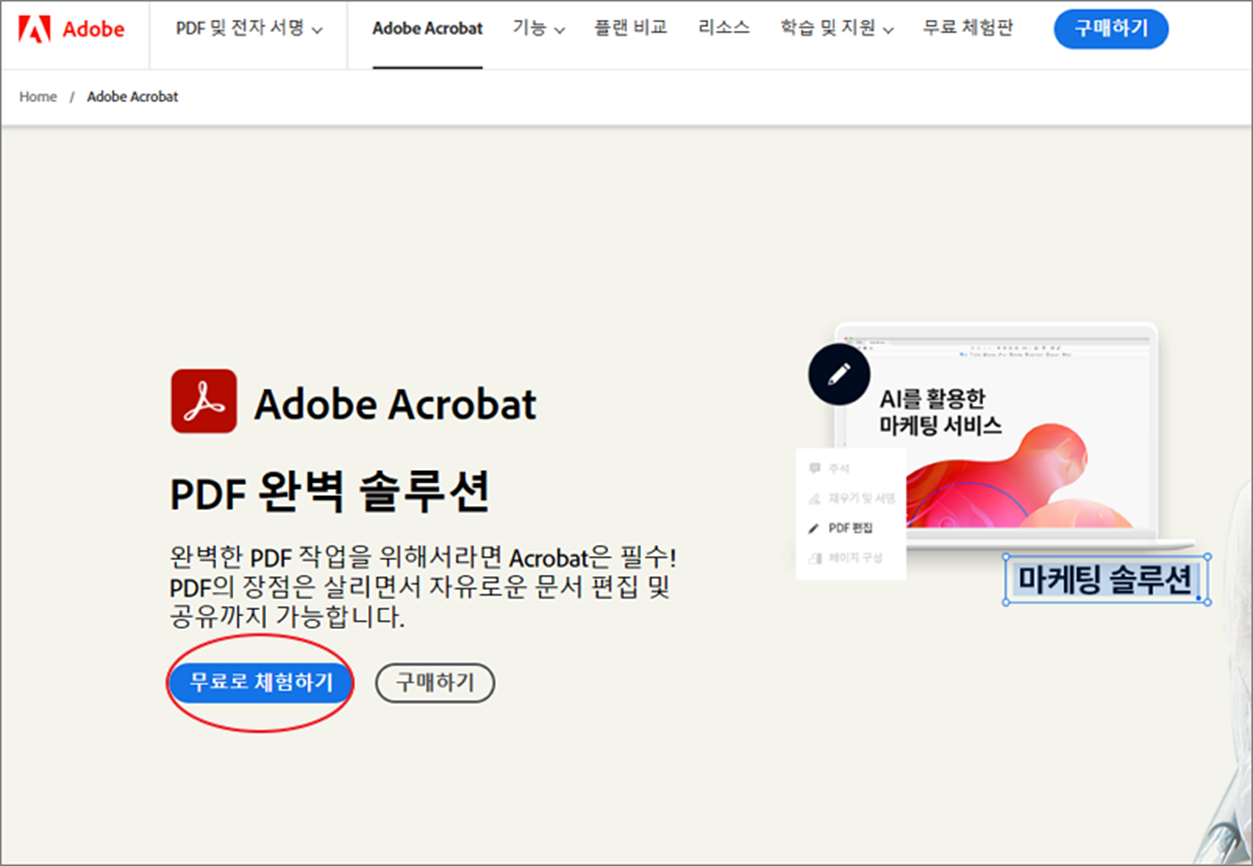Click the blue 구매하기 button in the header
This screenshot has width=1253, height=866.
click(x=1111, y=29)
